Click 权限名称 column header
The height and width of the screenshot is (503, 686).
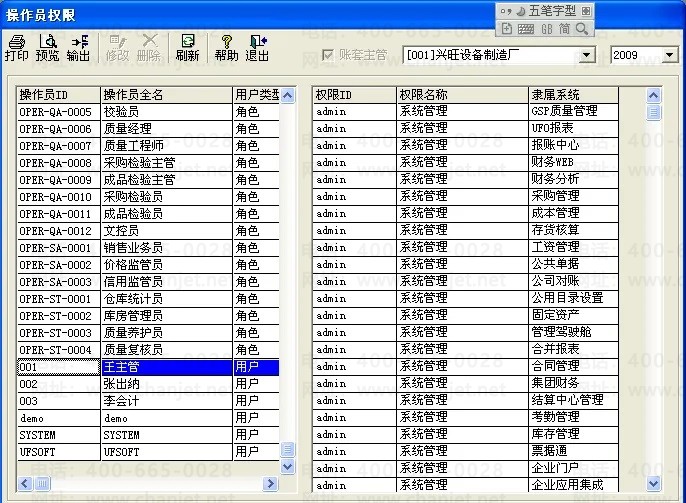coord(462,95)
